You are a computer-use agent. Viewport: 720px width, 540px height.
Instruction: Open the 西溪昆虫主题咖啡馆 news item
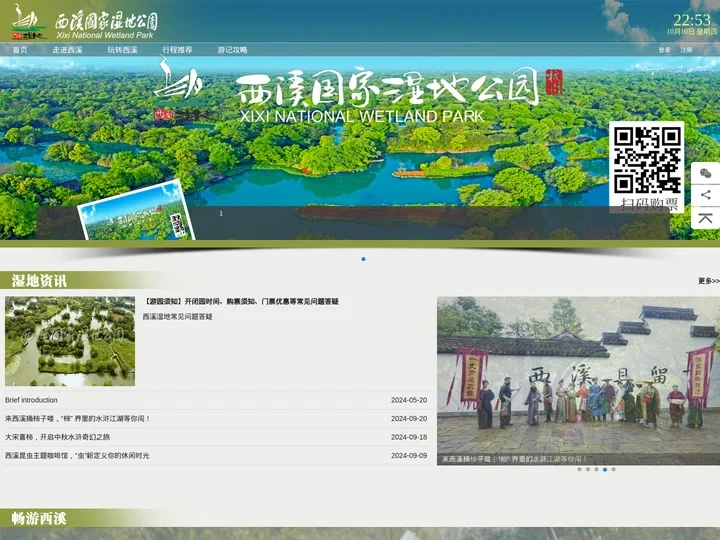pyautogui.click(x=77, y=456)
